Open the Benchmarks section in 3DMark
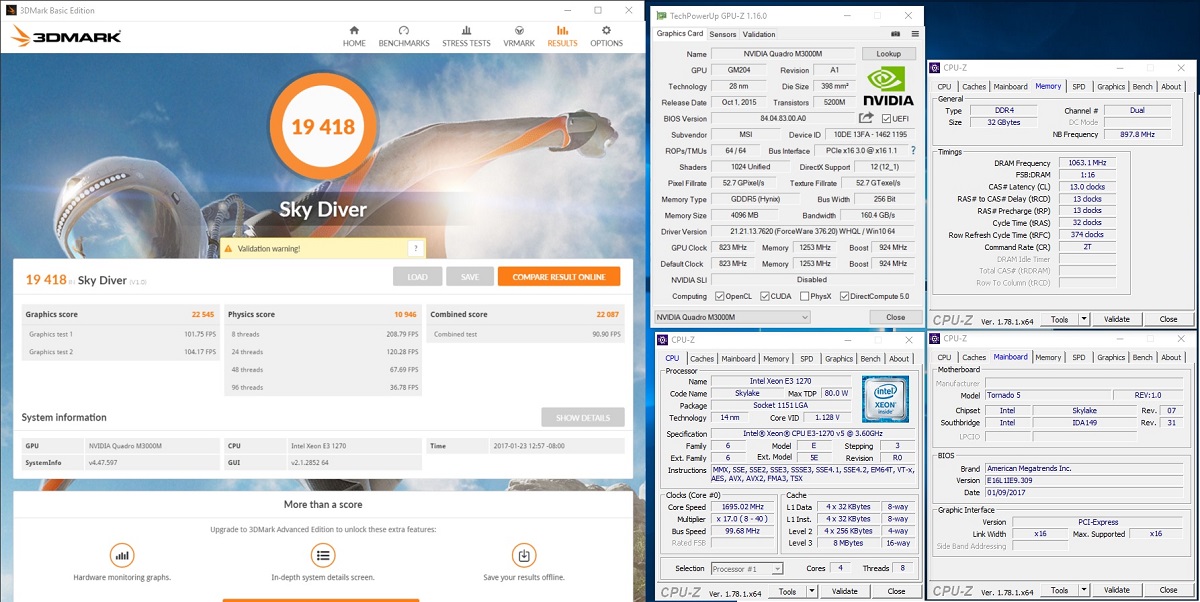 [404, 36]
